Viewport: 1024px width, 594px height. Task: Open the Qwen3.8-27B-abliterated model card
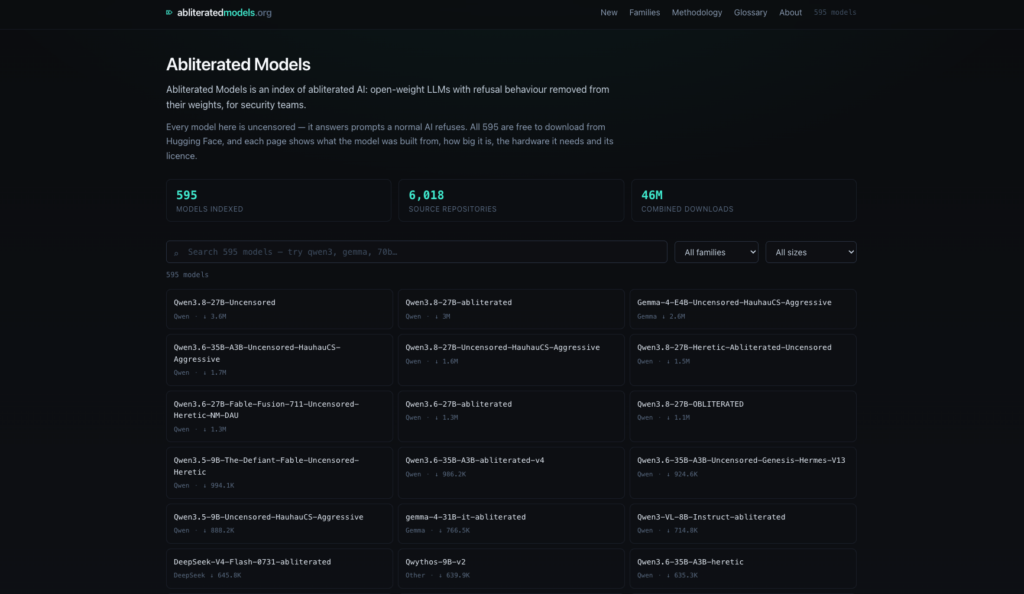(x=511, y=309)
